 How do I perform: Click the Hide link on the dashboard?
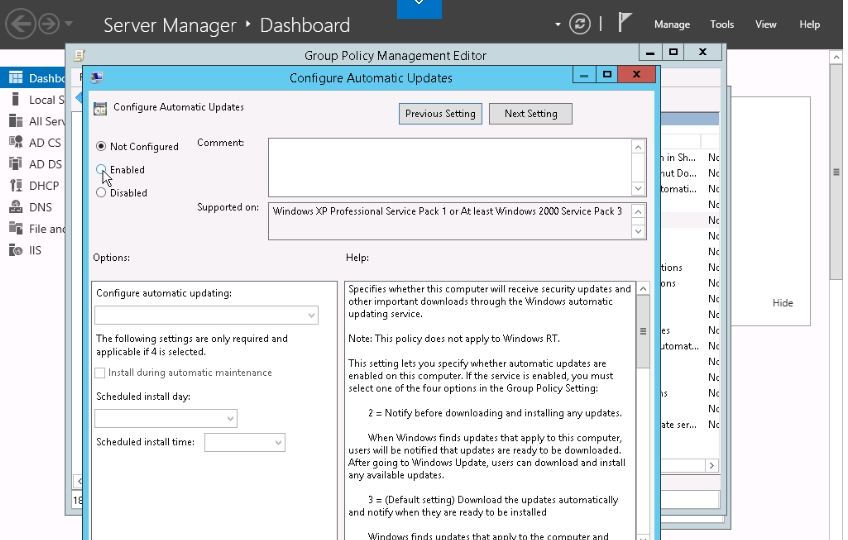point(783,303)
